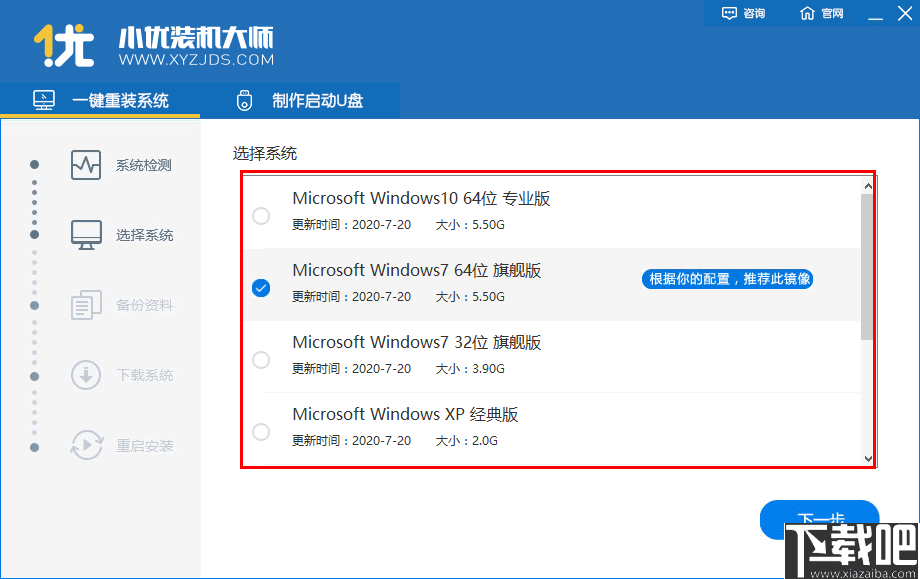Click the system list scrollbar thumb
920x579 pixels.
click(867, 267)
